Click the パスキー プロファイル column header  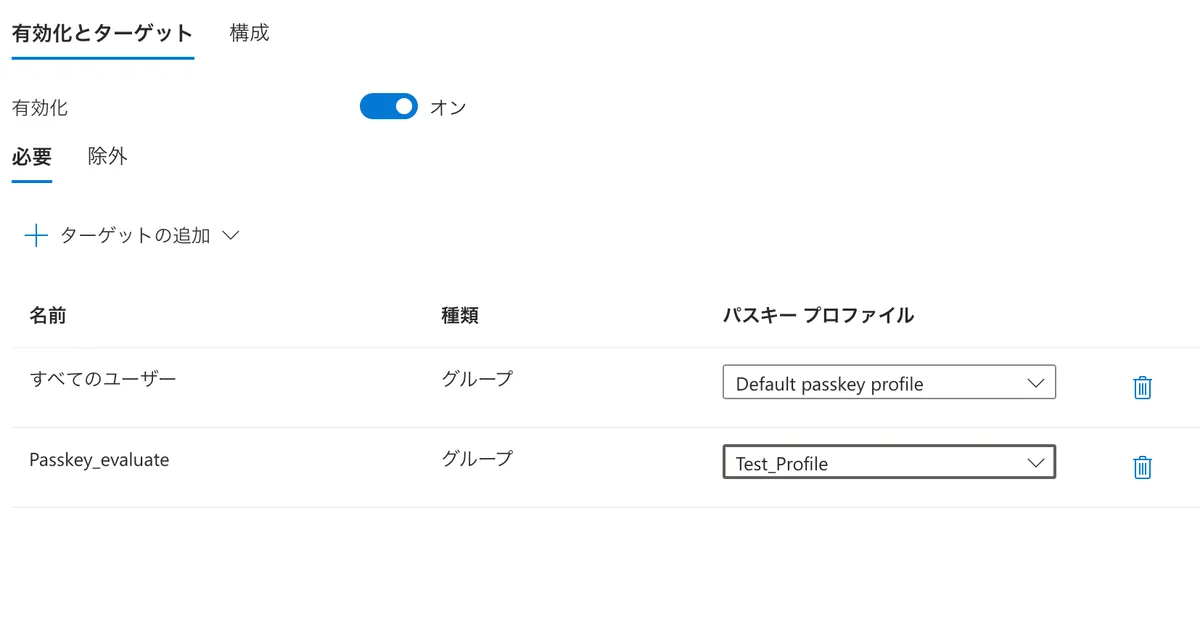tap(818, 315)
